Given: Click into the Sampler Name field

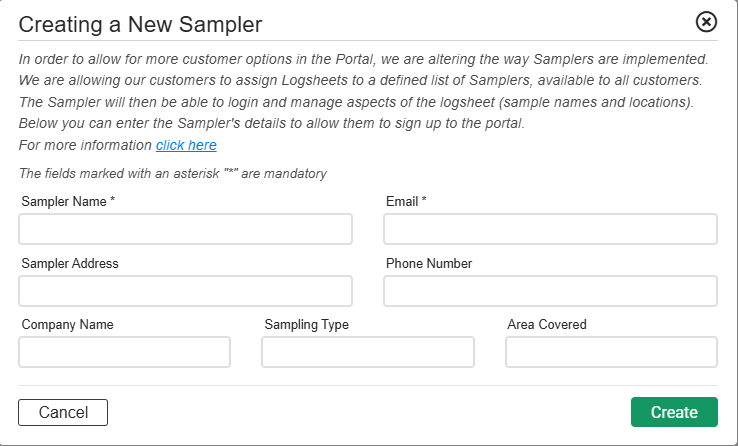Looking at the screenshot, I should pyautogui.click(x=185, y=229).
